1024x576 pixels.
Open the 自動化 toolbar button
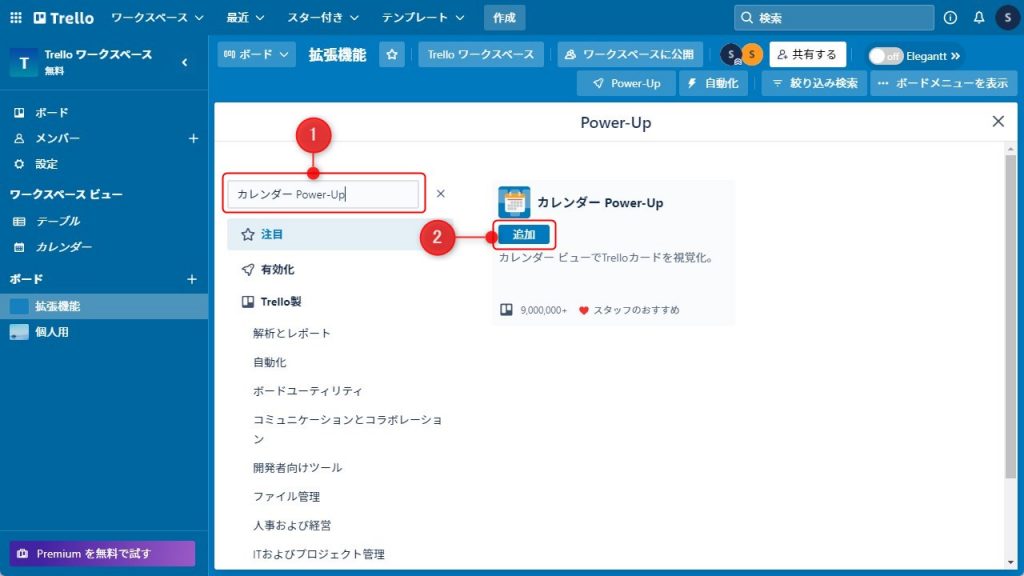click(x=714, y=84)
